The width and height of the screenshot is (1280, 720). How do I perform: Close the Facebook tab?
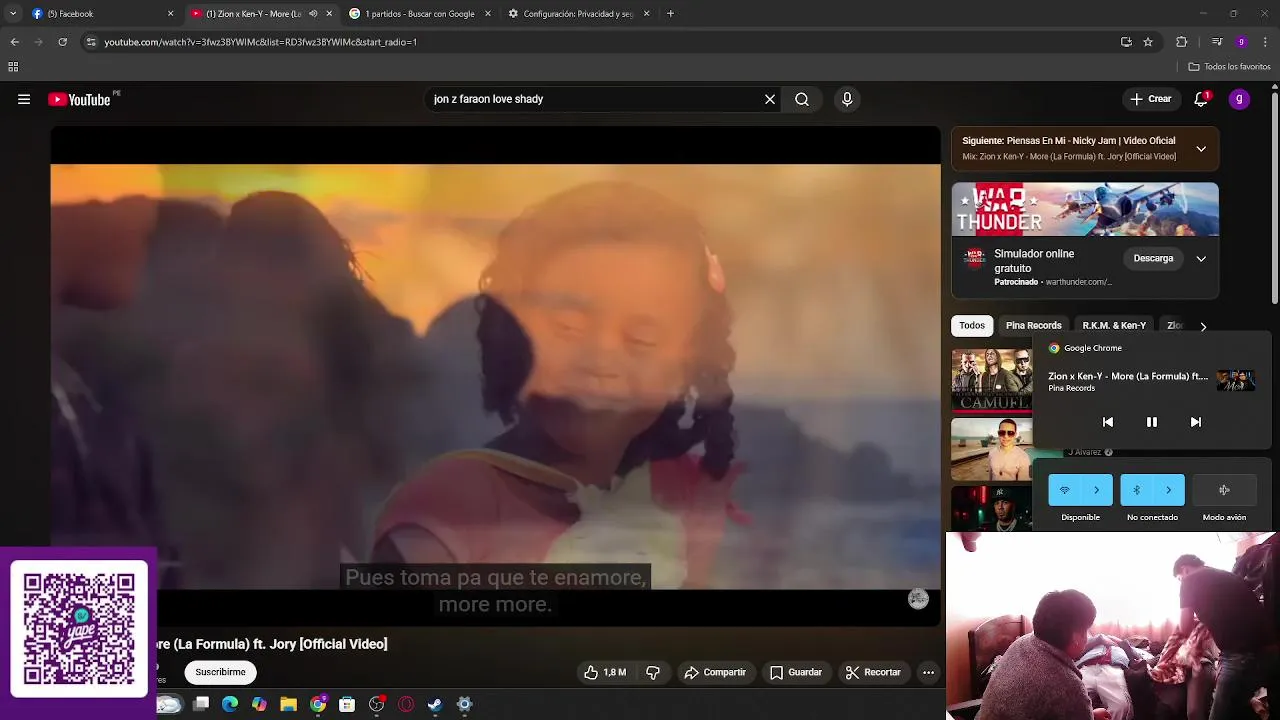click(x=170, y=14)
